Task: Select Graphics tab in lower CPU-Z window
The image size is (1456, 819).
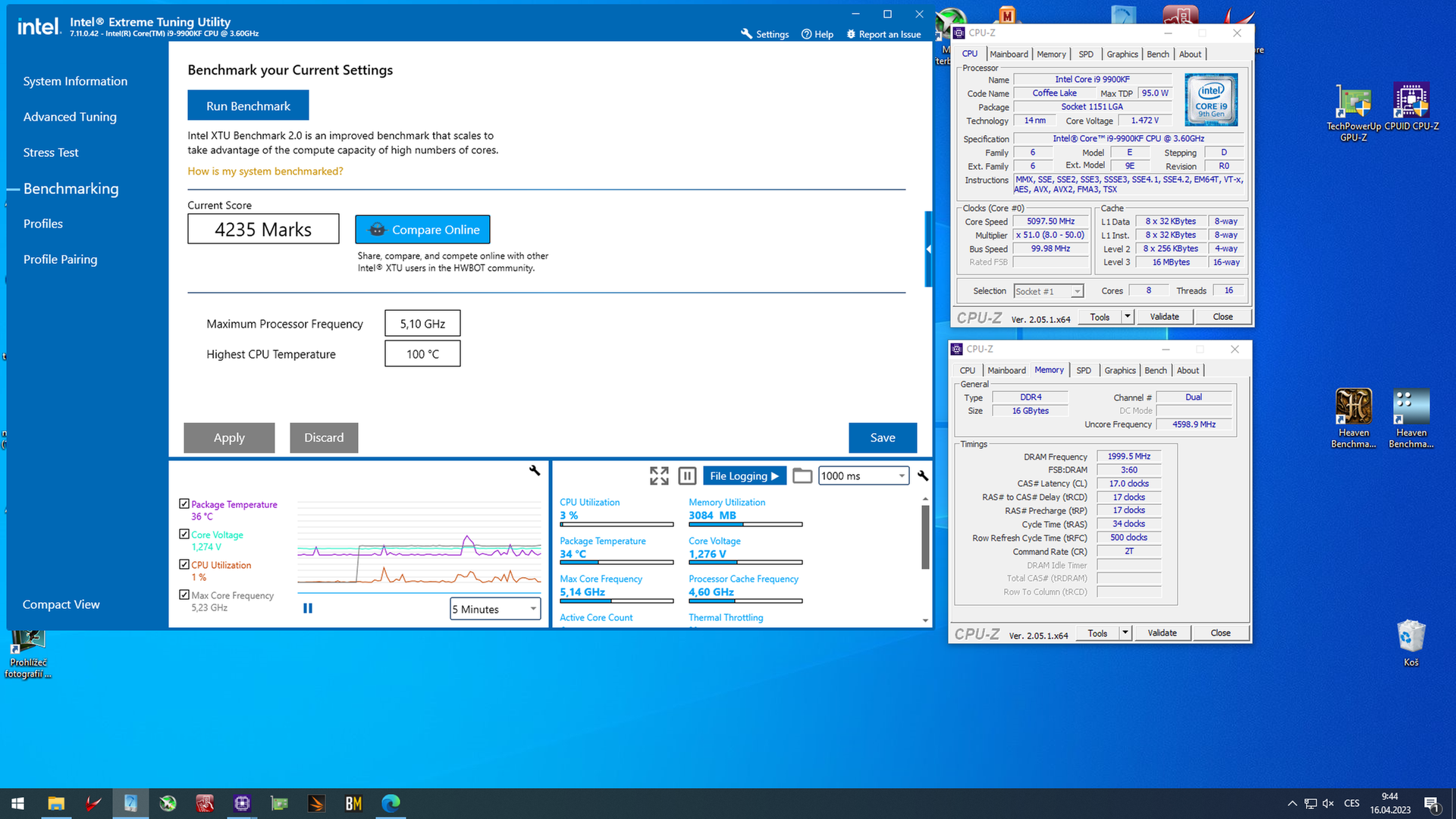Action: (x=1120, y=370)
